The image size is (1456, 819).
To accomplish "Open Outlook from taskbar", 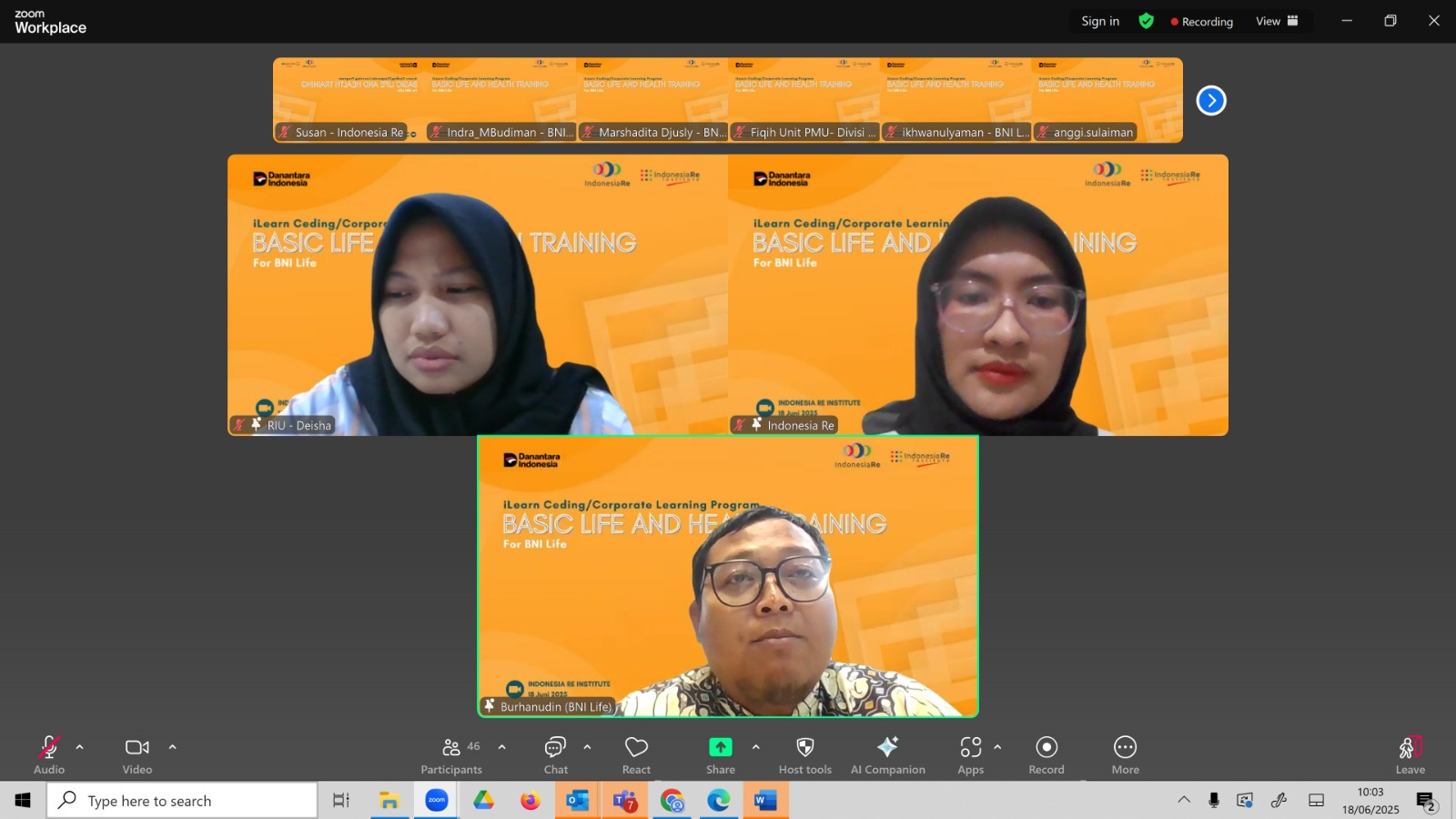I will (x=578, y=801).
